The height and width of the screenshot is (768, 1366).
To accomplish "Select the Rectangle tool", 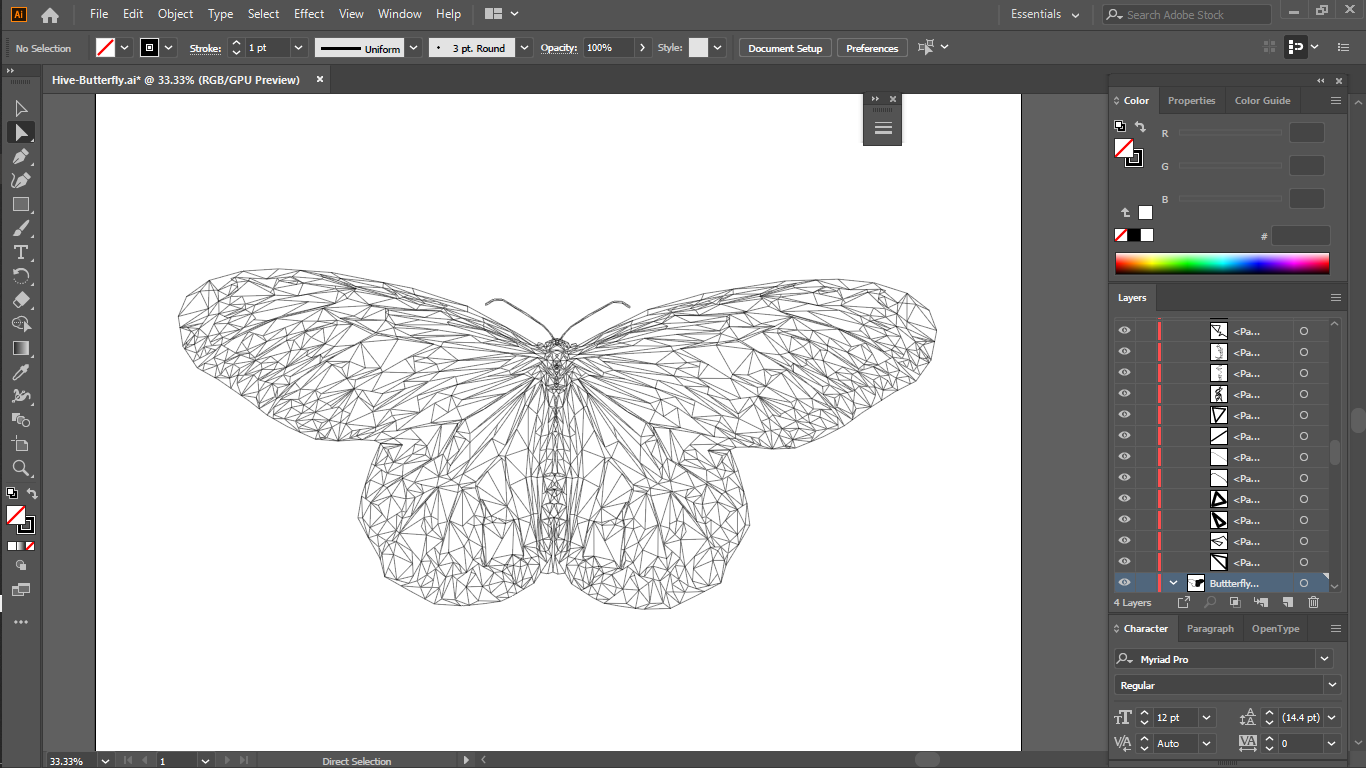I will point(21,204).
